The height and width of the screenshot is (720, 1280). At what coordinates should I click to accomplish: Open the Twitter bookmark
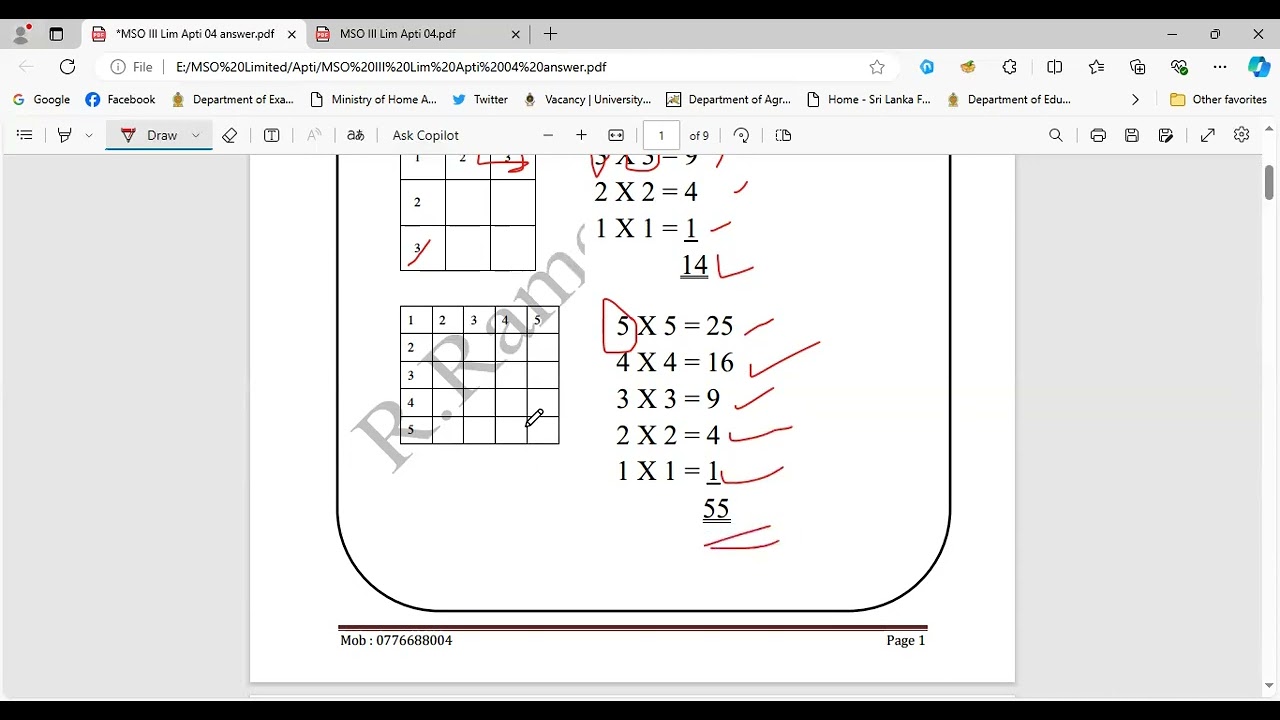point(480,100)
